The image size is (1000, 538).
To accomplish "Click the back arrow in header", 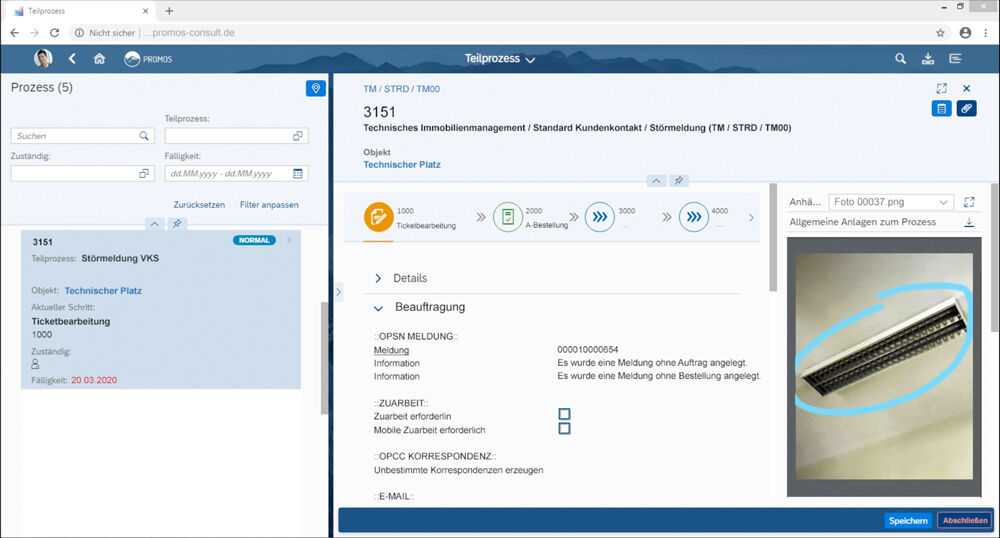I will (72, 59).
